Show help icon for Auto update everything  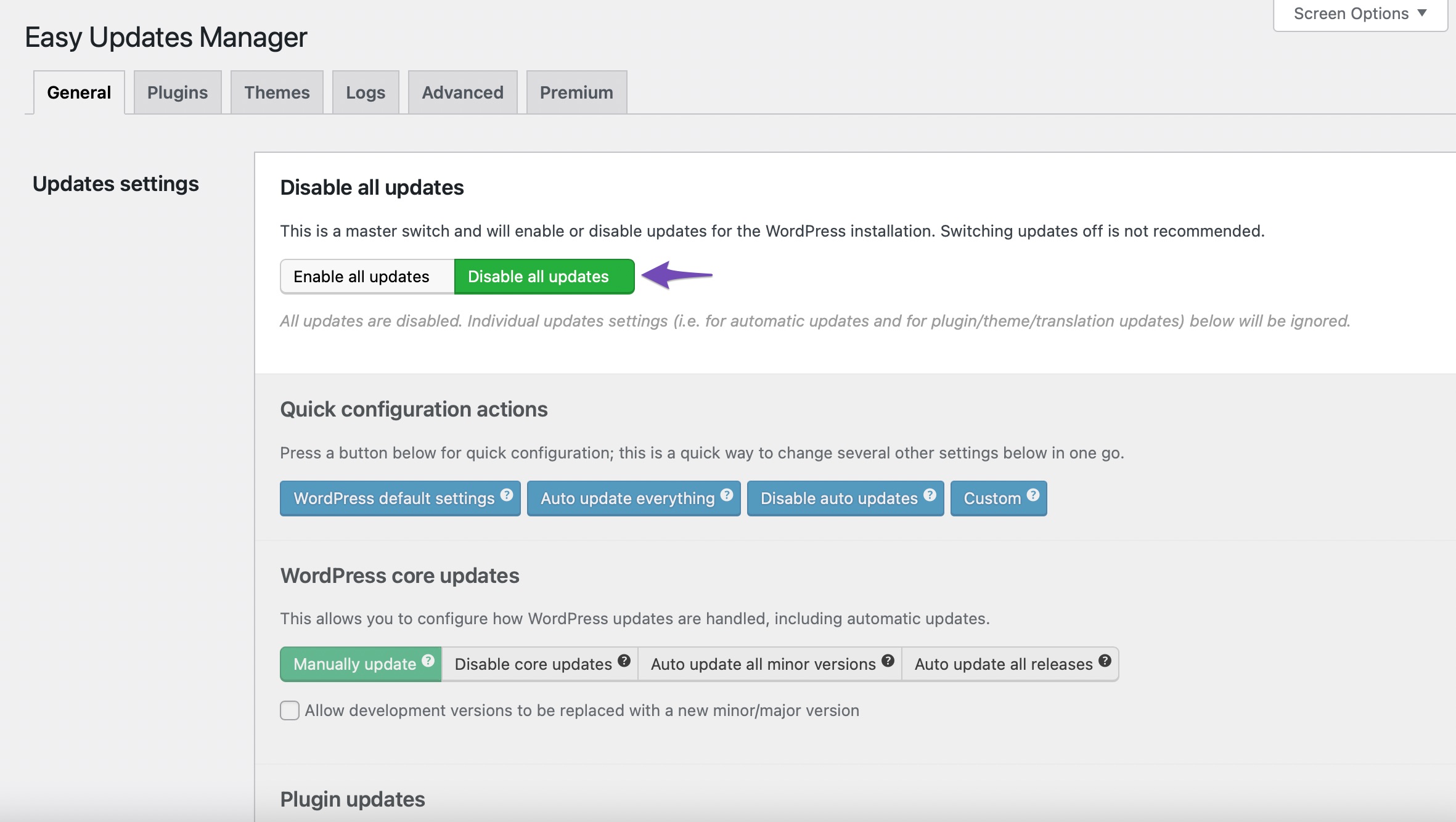click(x=727, y=495)
